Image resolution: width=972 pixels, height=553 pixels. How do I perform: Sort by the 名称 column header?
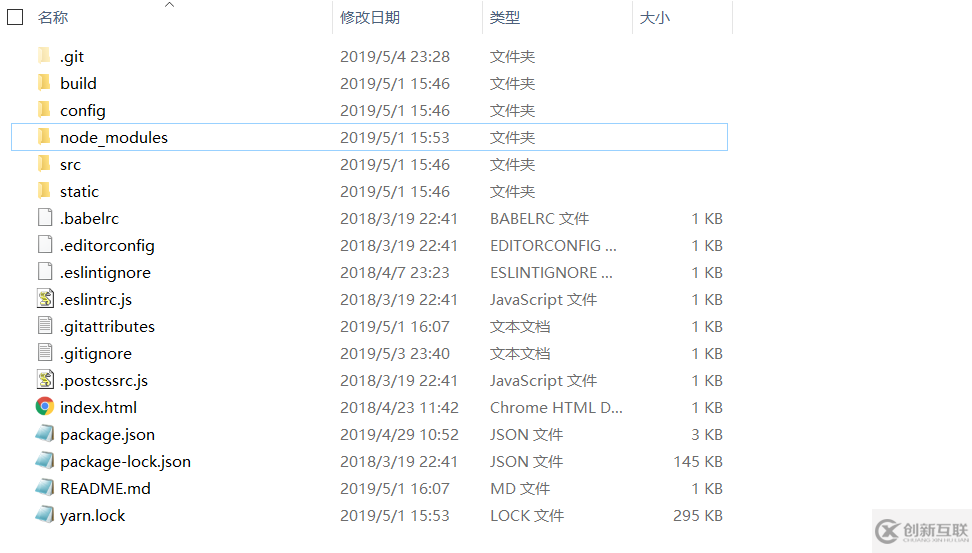tap(53, 17)
